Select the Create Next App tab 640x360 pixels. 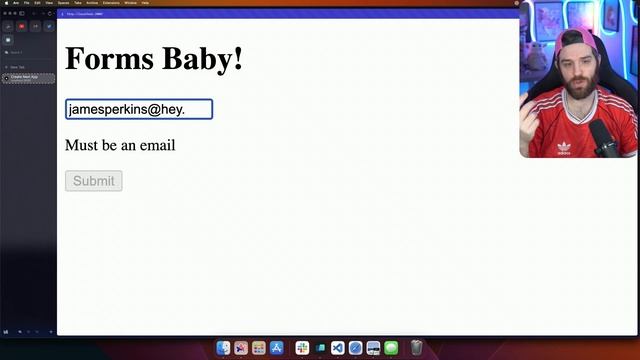[28, 78]
